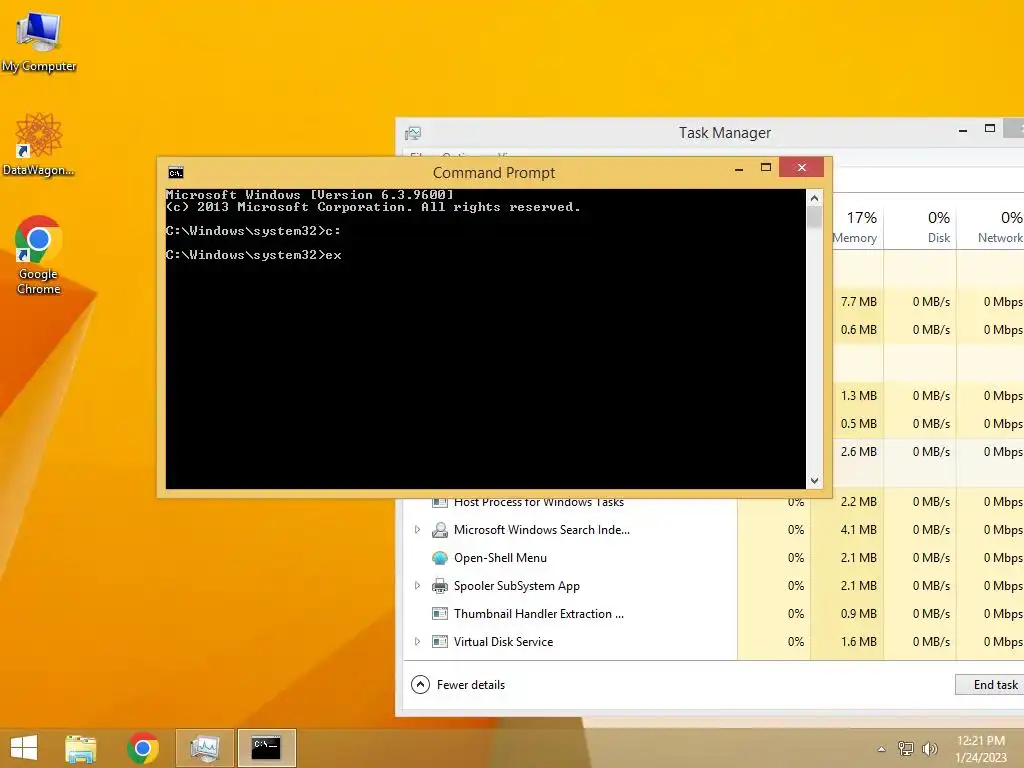Open the DataWagon desktop shortcut
The image size is (1024, 768).
[x=39, y=144]
